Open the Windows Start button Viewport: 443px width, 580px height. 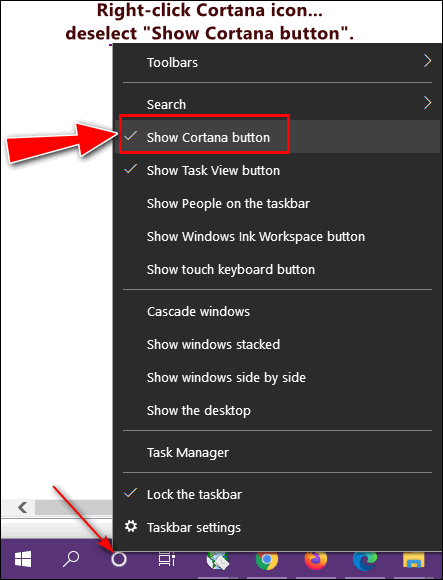23,559
